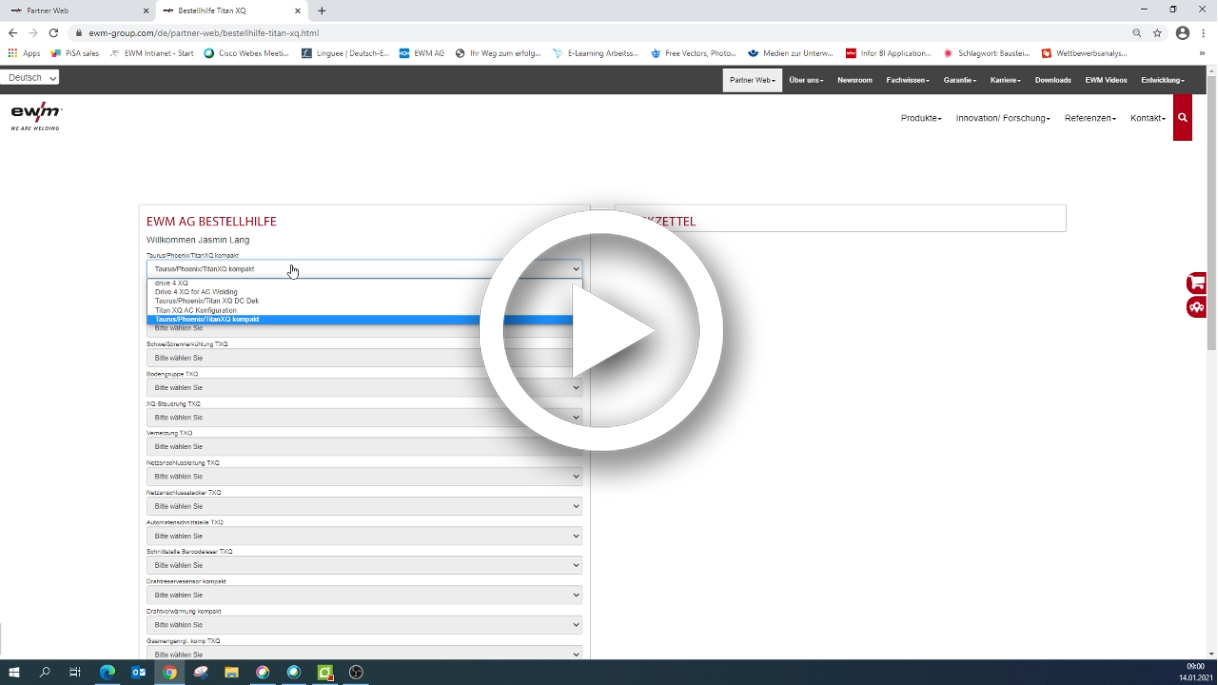
Task: Open the red shopping cart side icon
Action: tap(1197, 283)
